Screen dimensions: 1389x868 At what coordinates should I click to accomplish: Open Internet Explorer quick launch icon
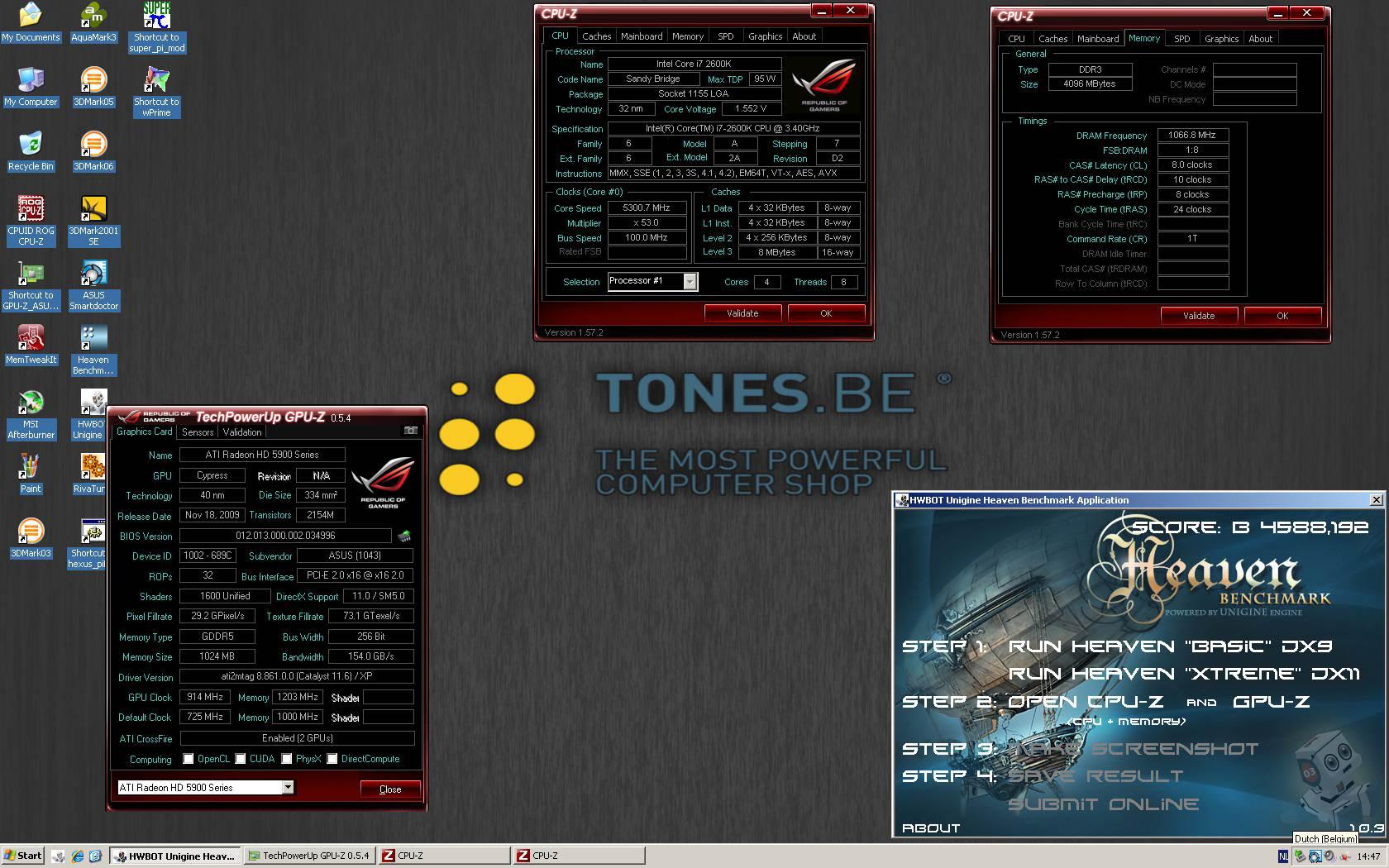(77, 856)
